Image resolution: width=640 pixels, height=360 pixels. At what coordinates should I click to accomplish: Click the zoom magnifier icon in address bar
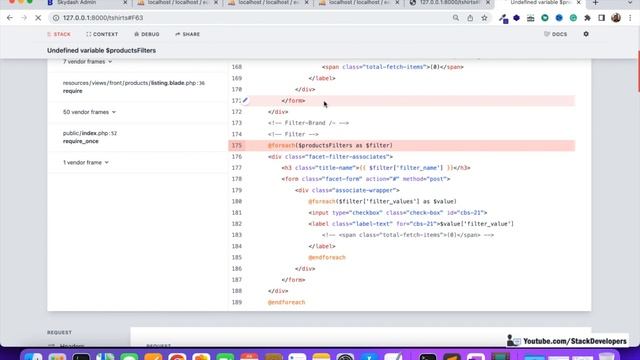456,18
